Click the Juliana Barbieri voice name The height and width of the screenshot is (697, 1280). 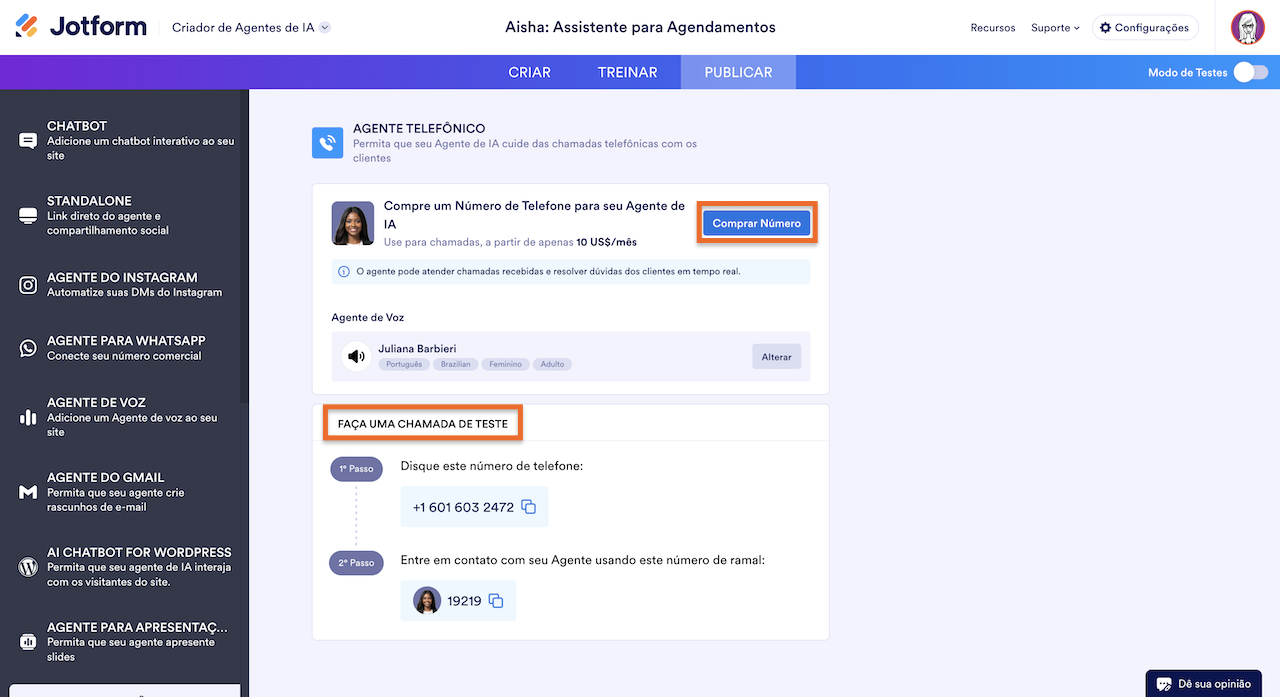pyautogui.click(x=419, y=349)
